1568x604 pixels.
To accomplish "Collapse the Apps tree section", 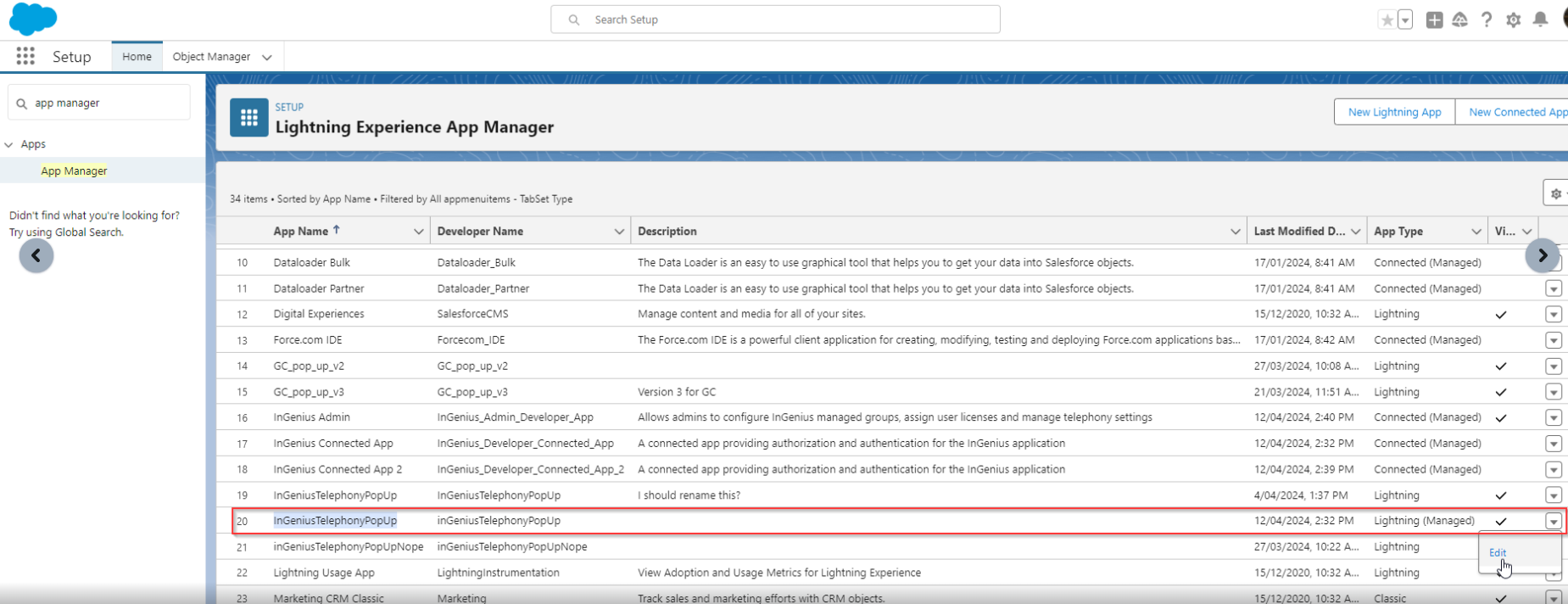I will 9,145.
